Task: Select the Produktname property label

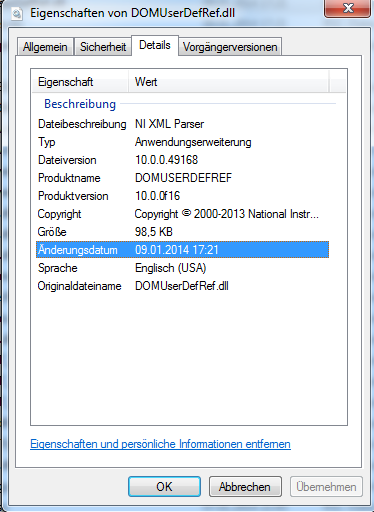Action: pyautogui.click(x=69, y=178)
